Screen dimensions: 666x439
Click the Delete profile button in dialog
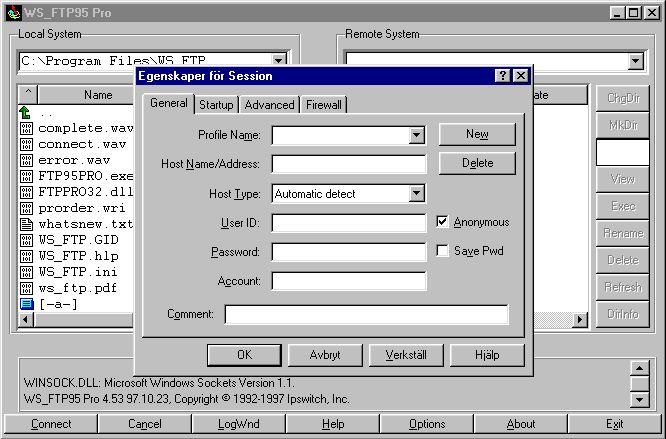[477, 163]
